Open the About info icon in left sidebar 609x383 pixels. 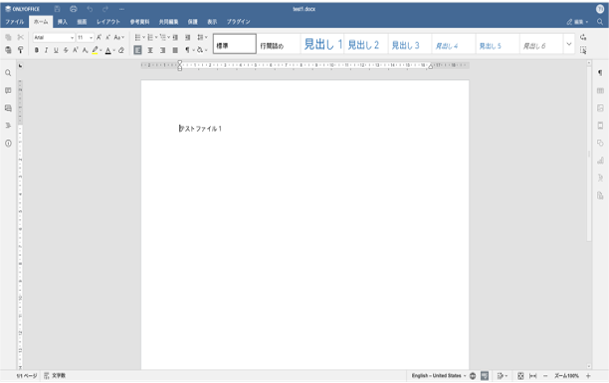click(x=8, y=143)
